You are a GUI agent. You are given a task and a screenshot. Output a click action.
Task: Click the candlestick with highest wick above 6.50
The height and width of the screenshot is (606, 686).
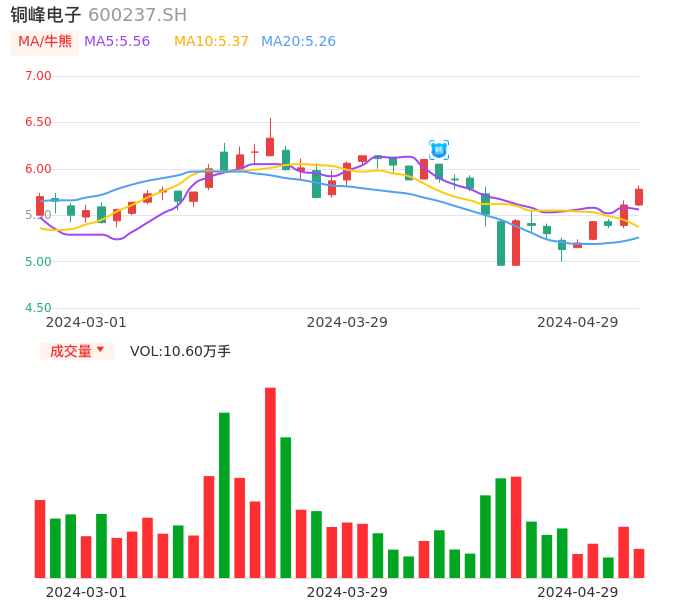[x=270, y=137]
